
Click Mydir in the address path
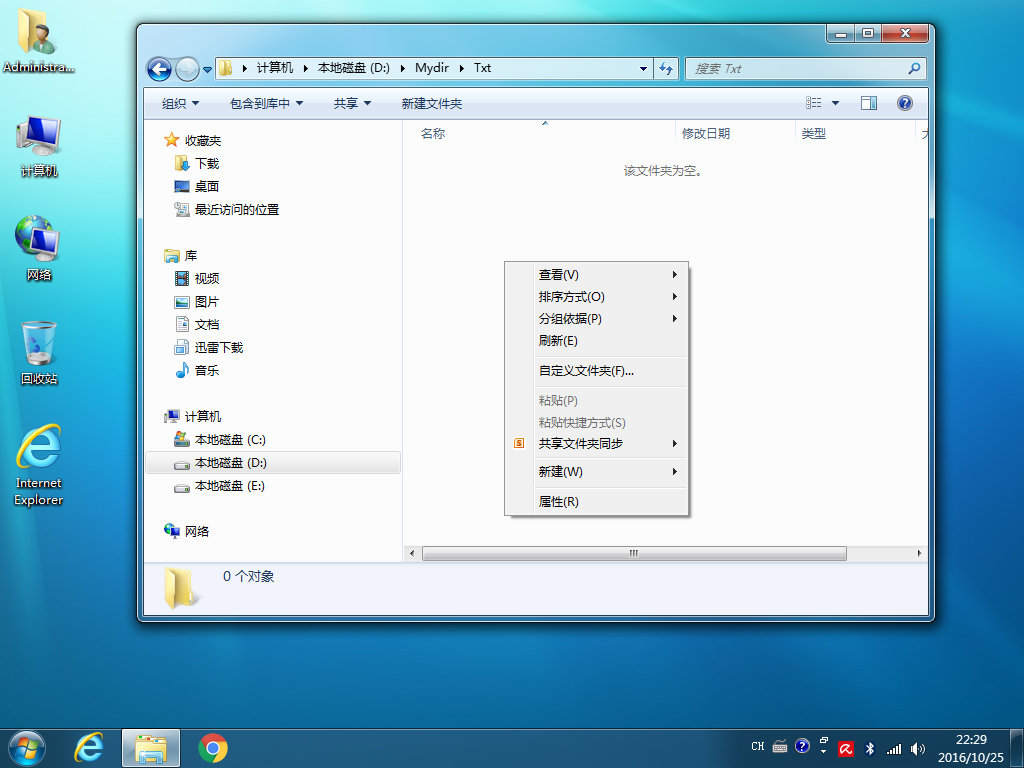pos(432,68)
